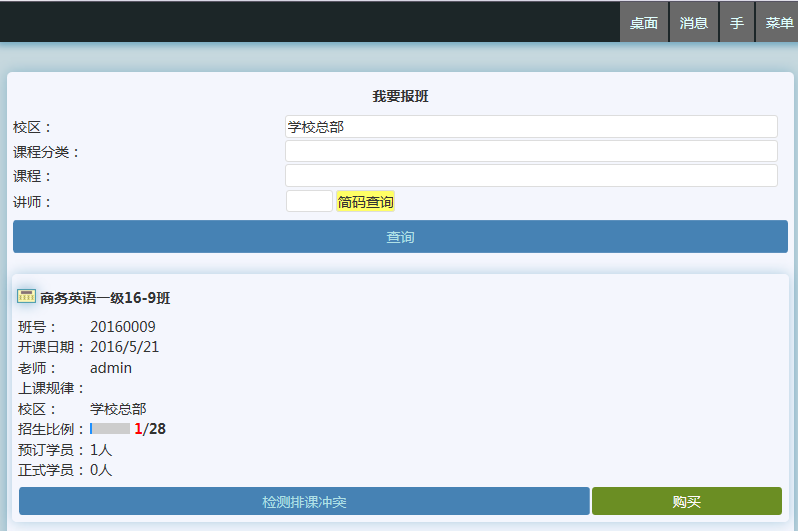Focus the short 讲师 code input box
798x531 pixels.
pyautogui.click(x=309, y=202)
